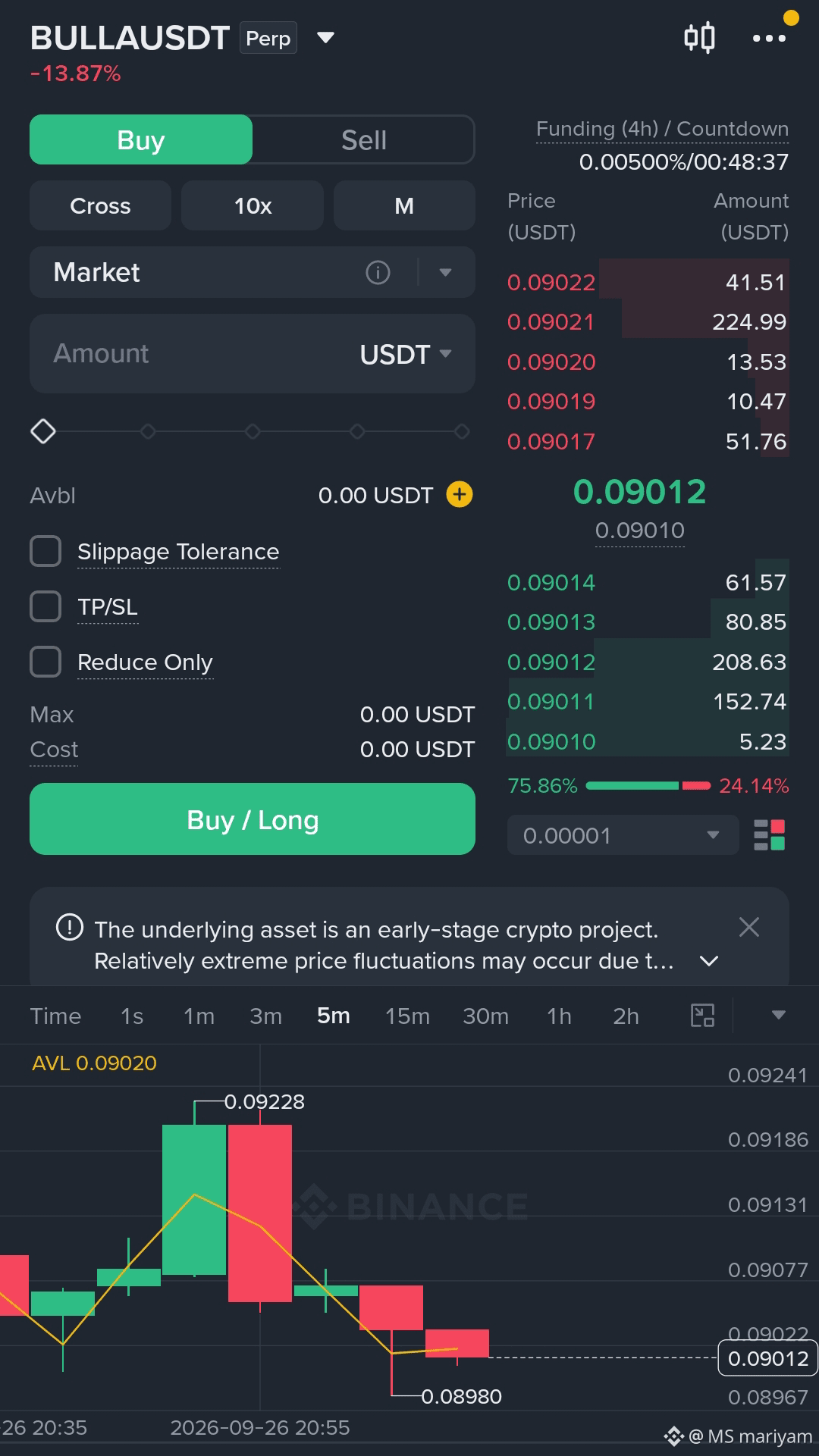The image size is (819, 1456).
Task: Tap the warning exclamation icon
Action: [70, 927]
